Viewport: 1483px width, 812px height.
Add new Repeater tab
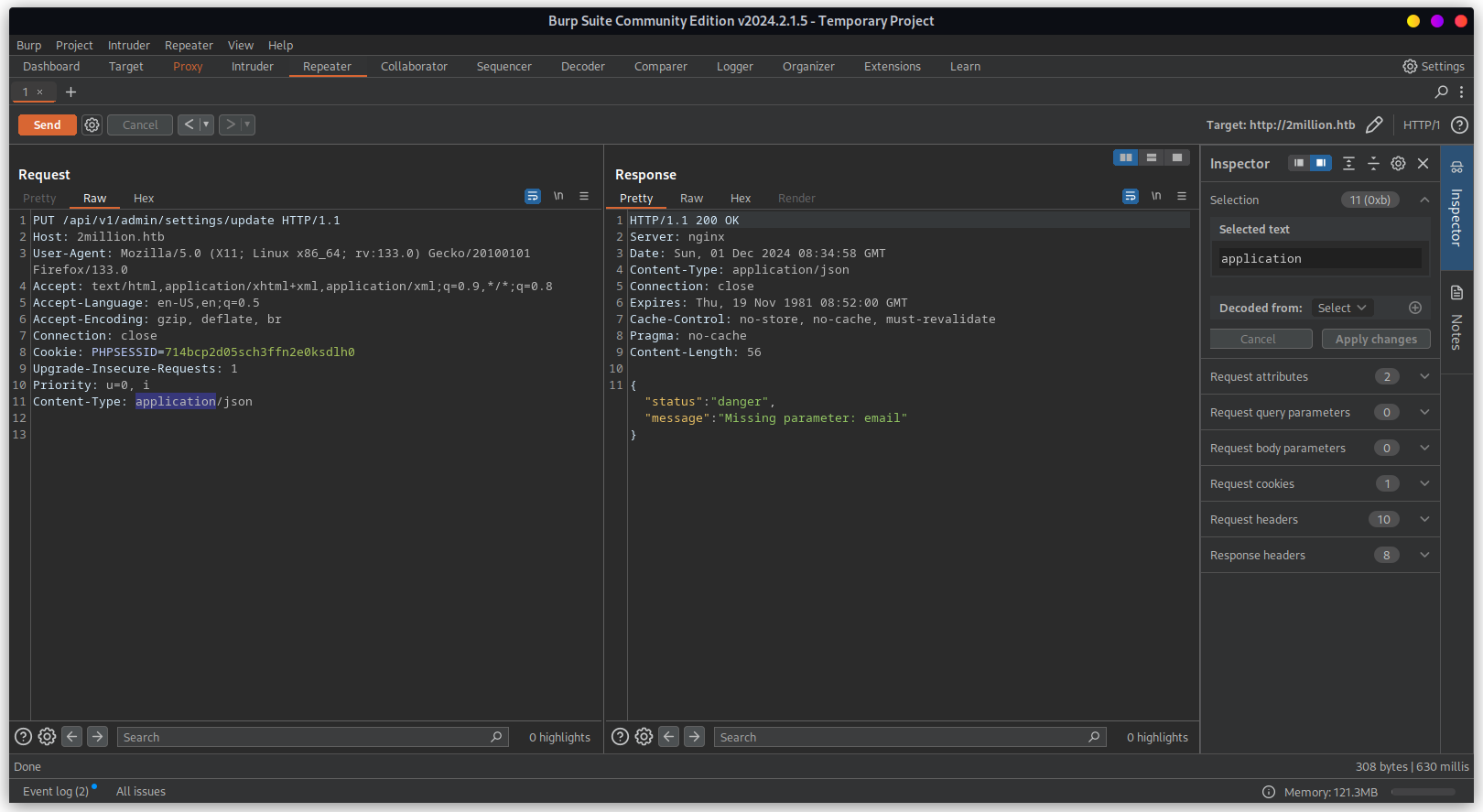[70, 92]
